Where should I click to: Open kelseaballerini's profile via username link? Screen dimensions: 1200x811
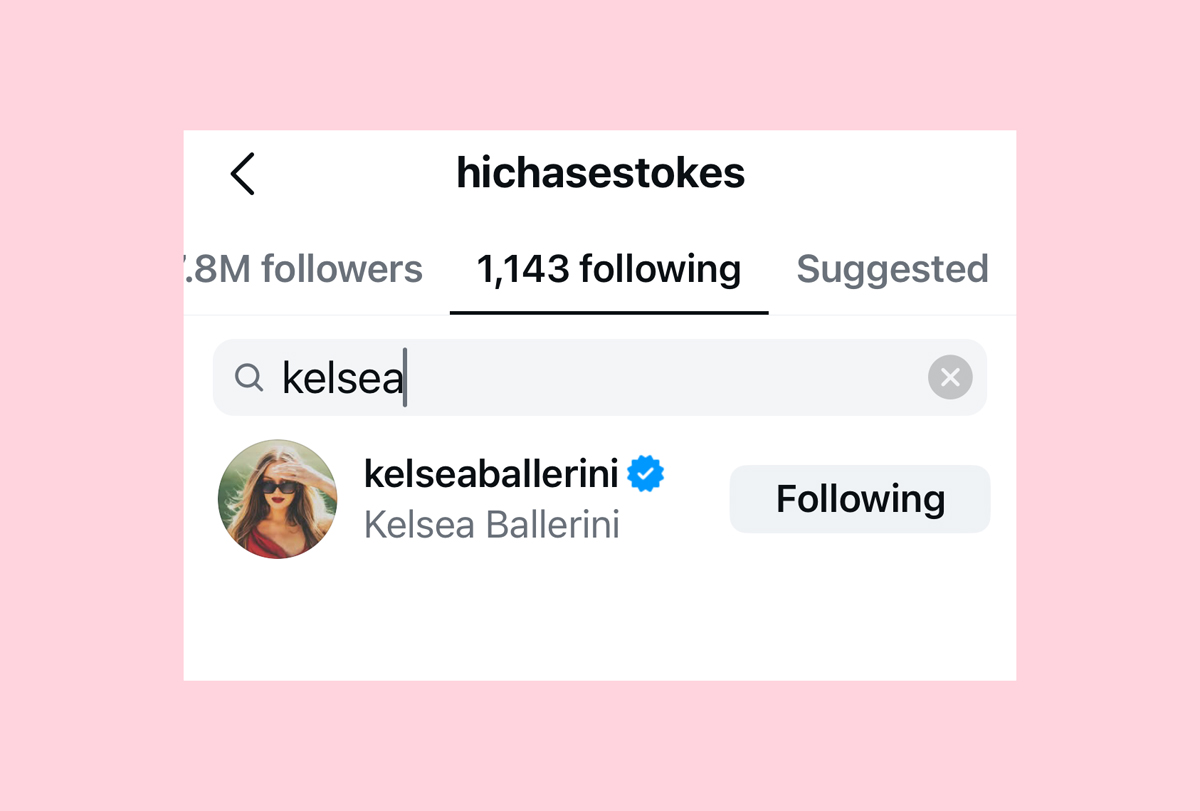pos(490,473)
